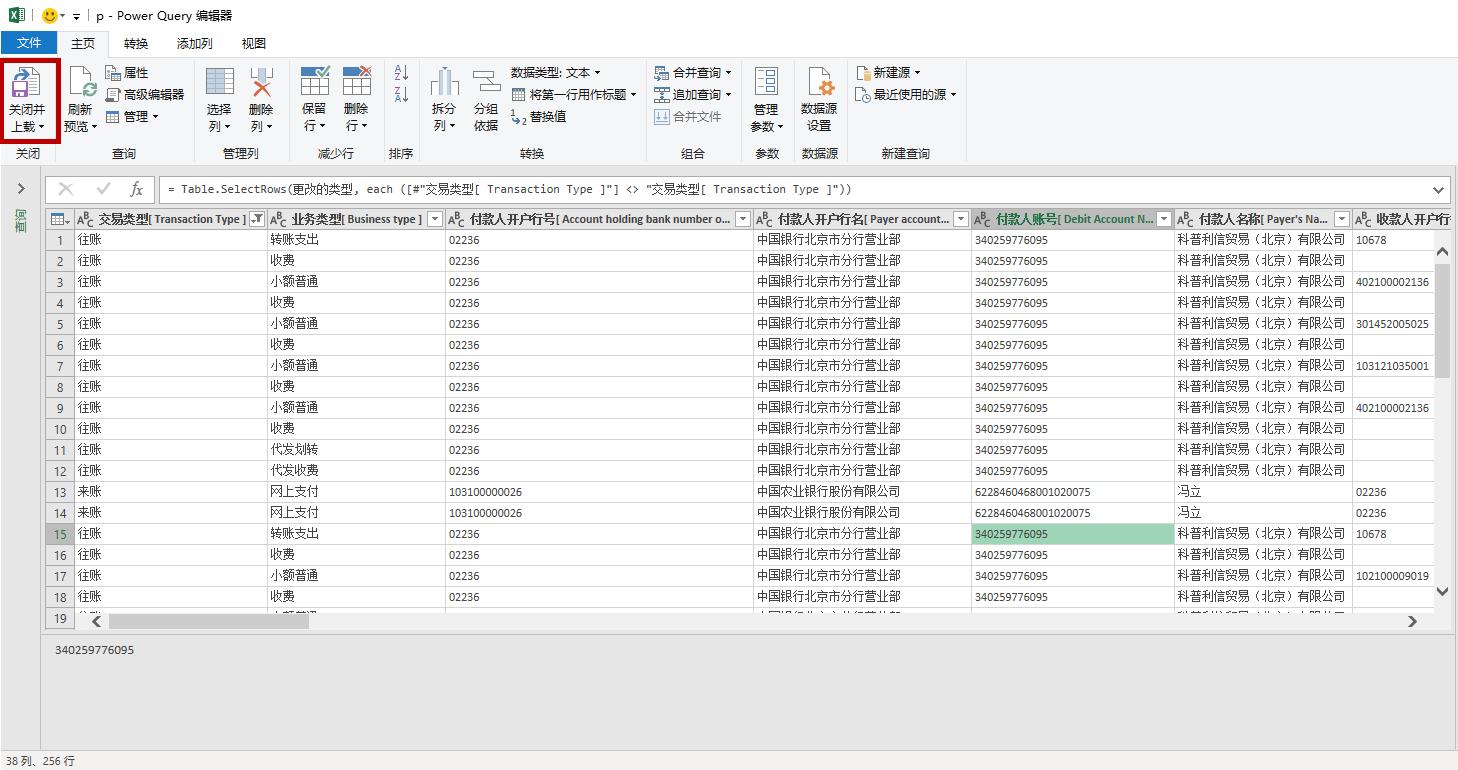Sort descending with the Z-A icon
Image resolution: width=1458 pixels, height=770 pixels.
pos(402,95)
